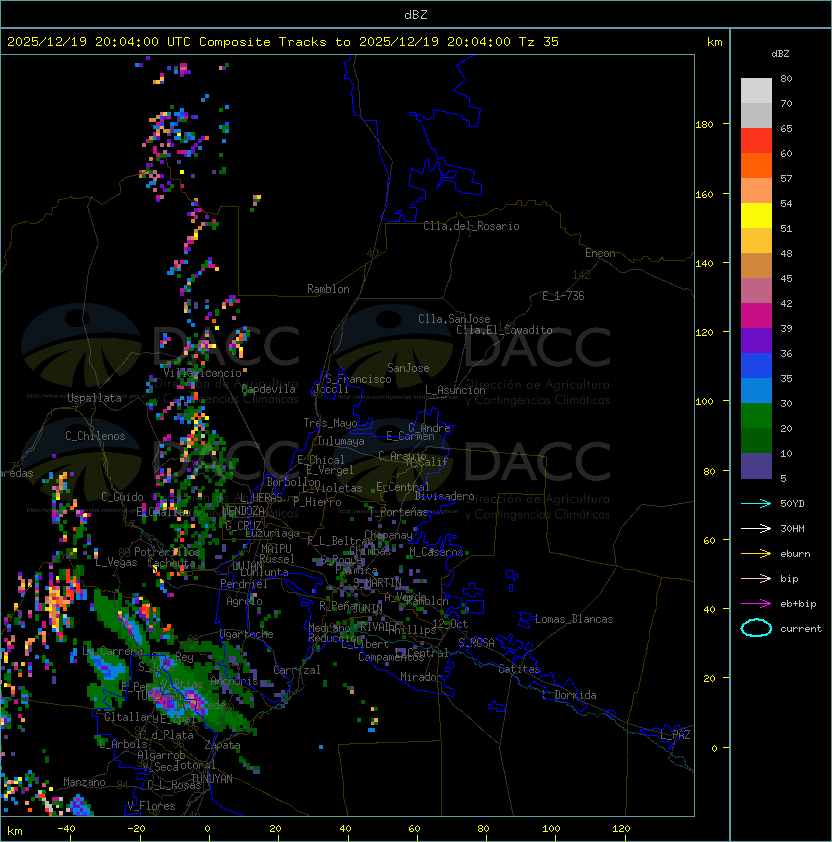This screenshot has height=842, width=832.
Task: Click the magenta eb+bip arrow in legend
Action: point(756,604)
